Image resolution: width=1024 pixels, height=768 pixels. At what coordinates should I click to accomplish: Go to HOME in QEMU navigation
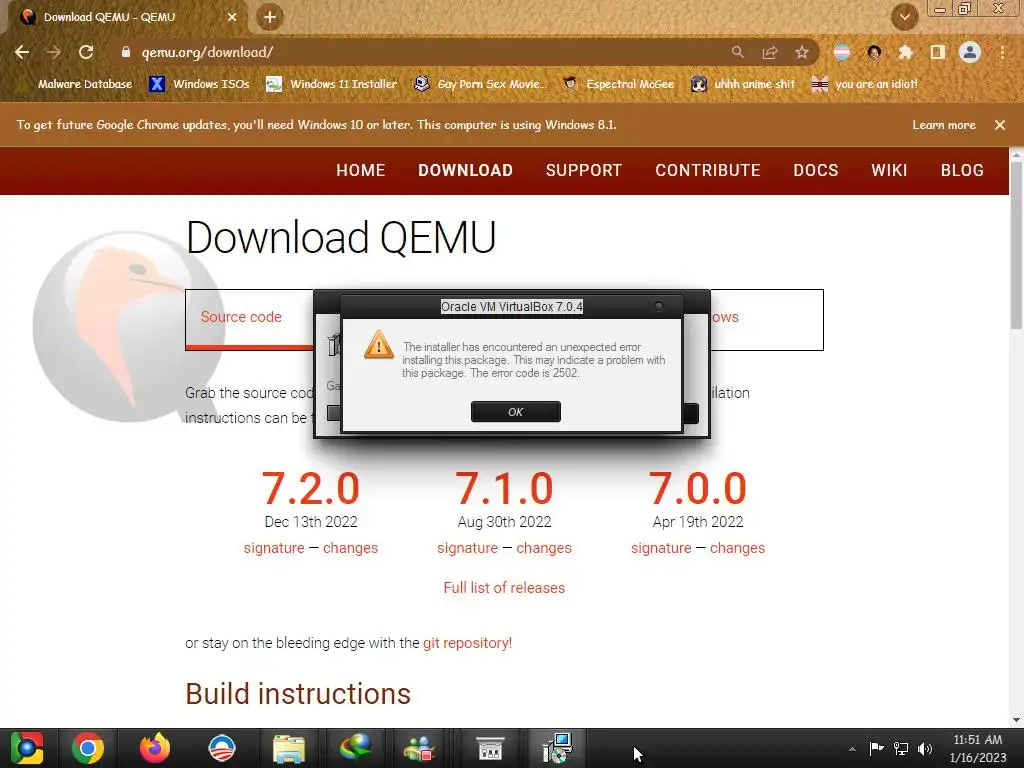[360, 170]
